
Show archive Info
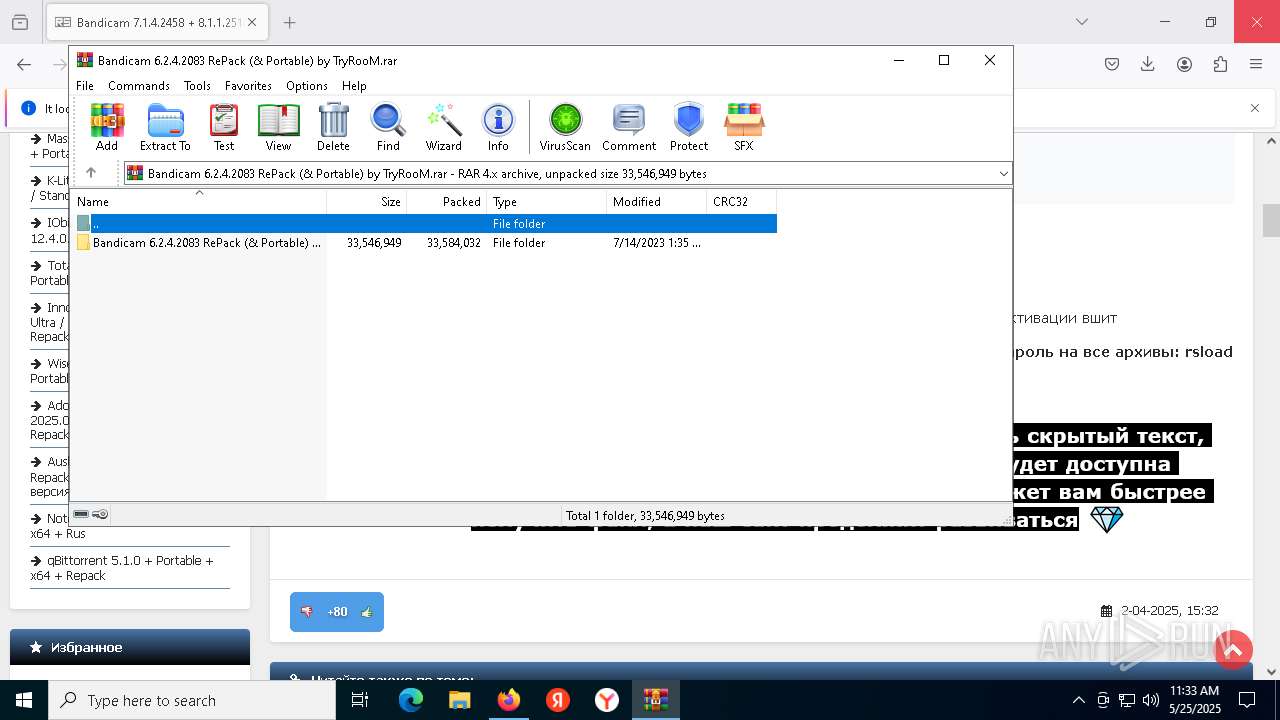coord(498,127)
